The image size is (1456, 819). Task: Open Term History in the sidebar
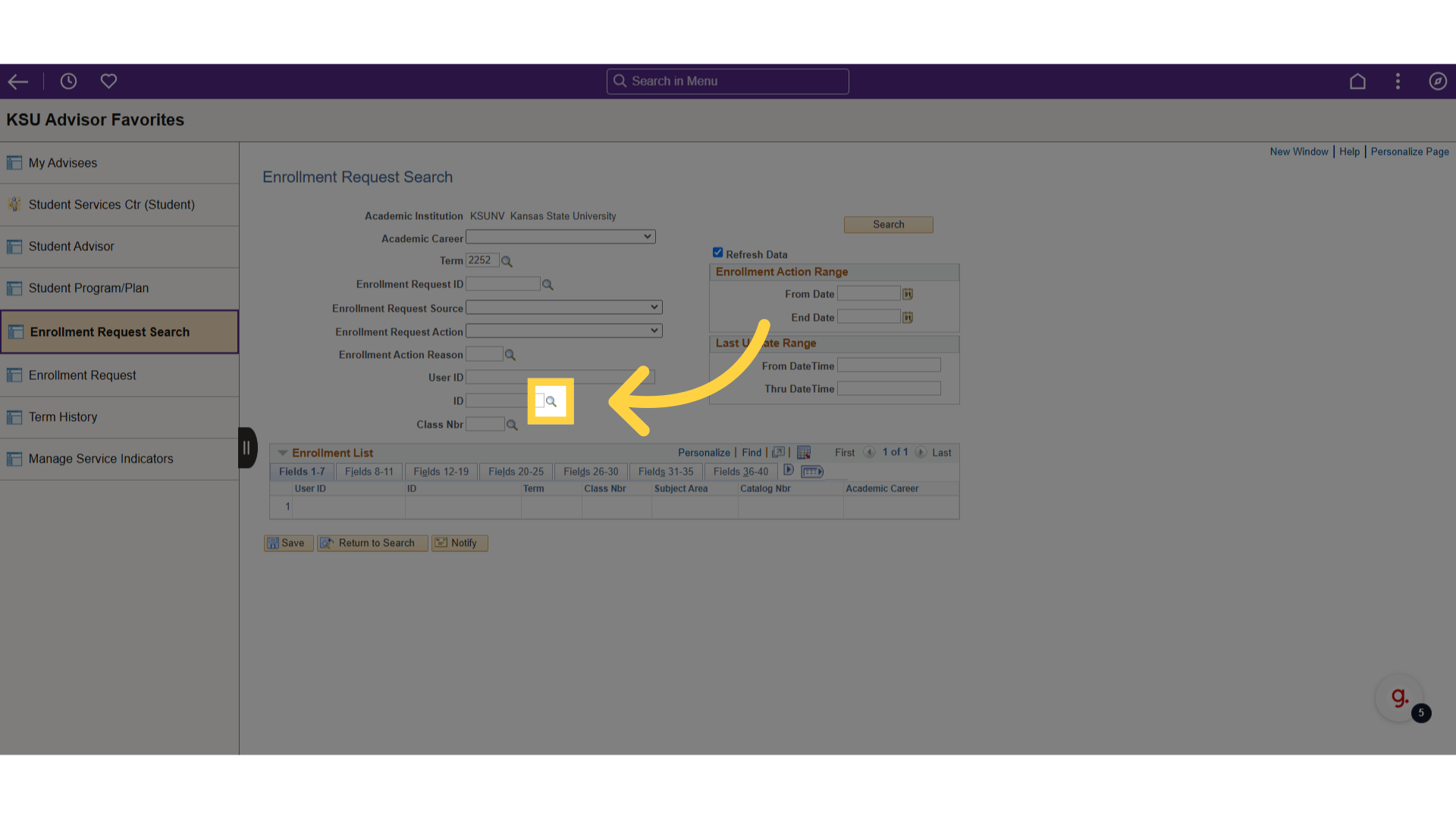[x=120, y=417]
